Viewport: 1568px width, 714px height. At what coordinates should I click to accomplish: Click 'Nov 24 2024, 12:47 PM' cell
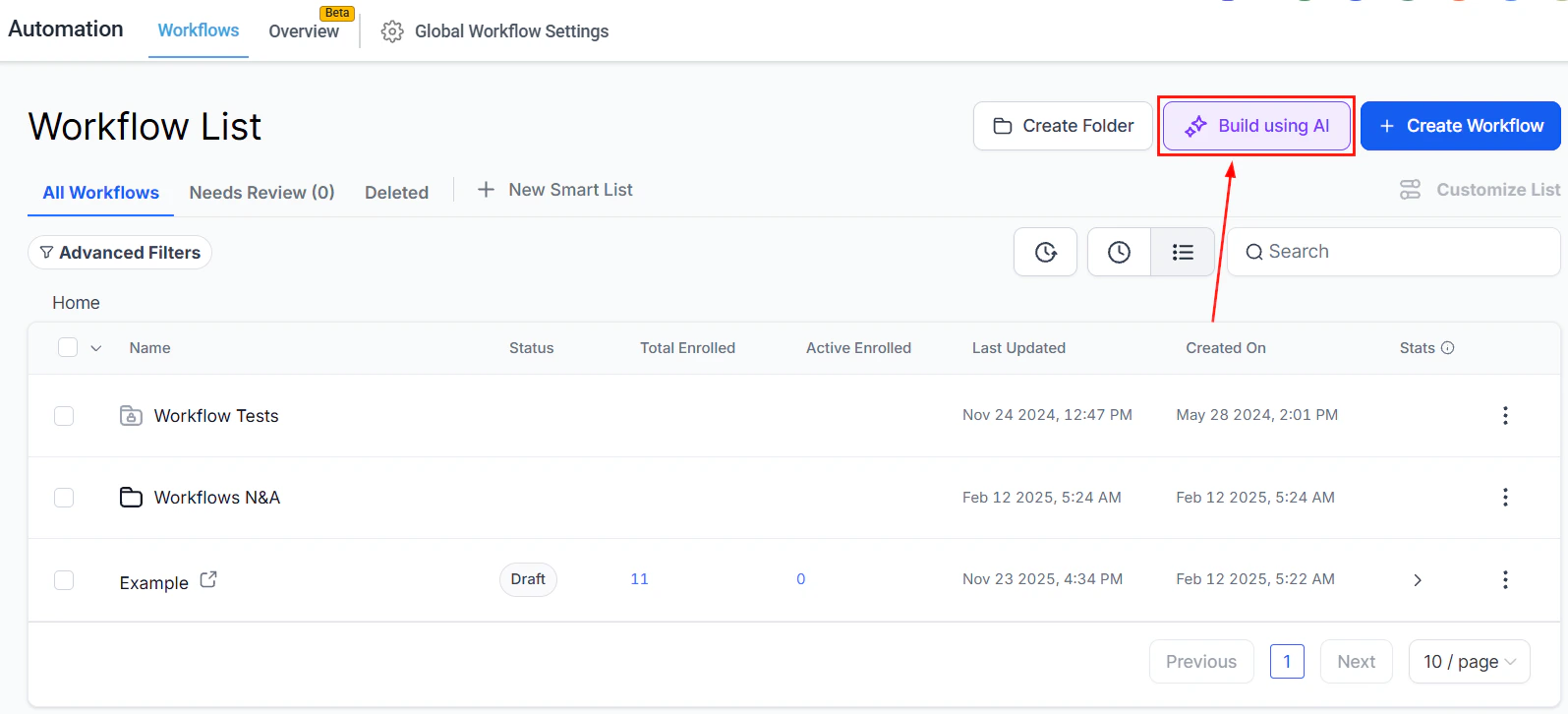1047,415
